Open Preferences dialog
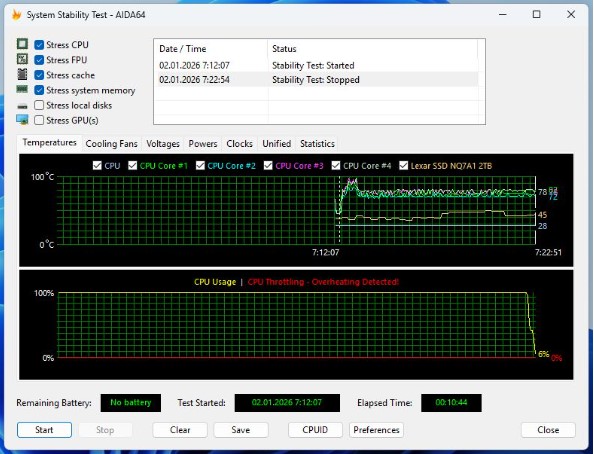 (376, 430)
